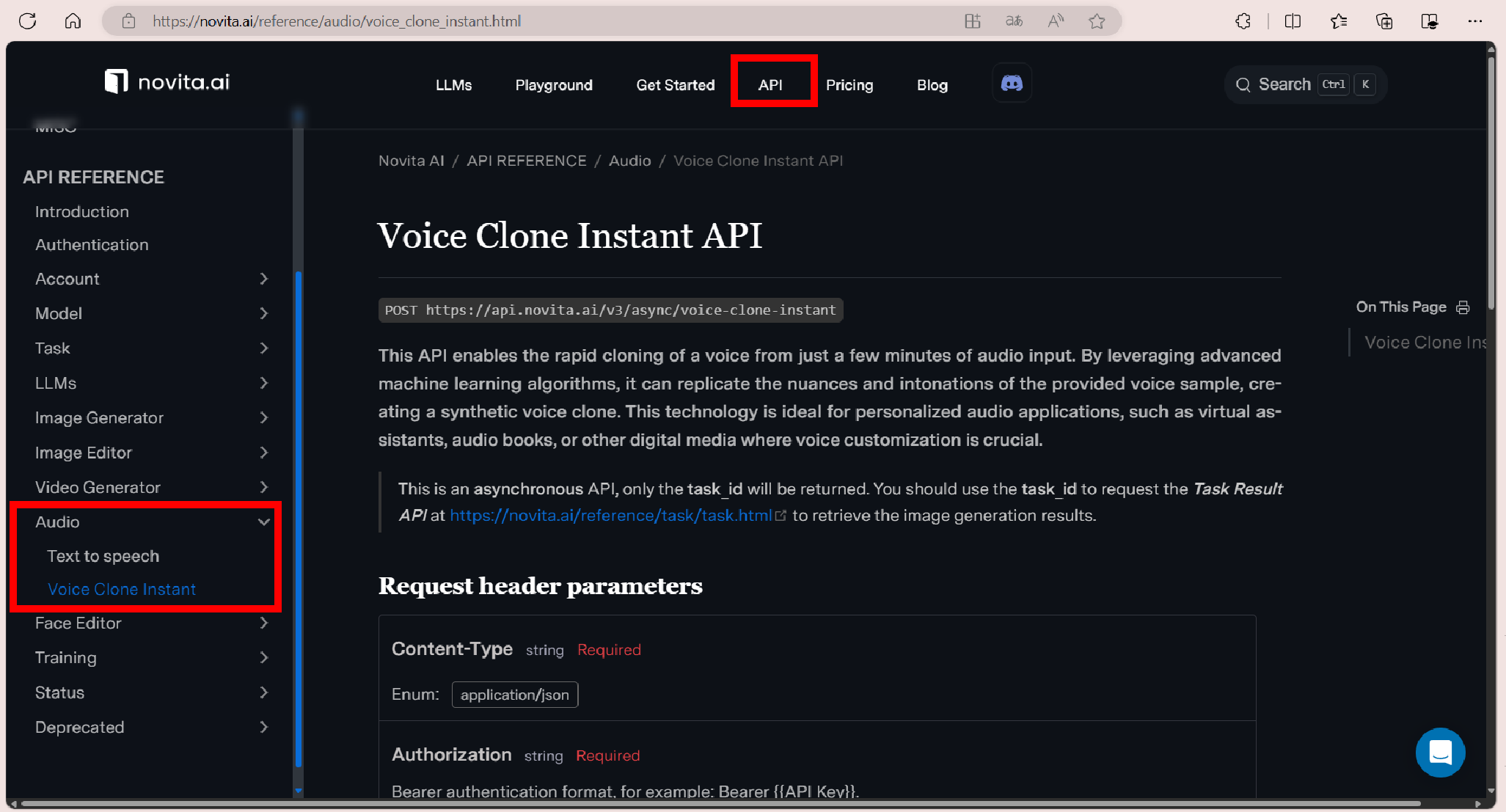Collapse the Audio sidebar section

click(263, 522)
